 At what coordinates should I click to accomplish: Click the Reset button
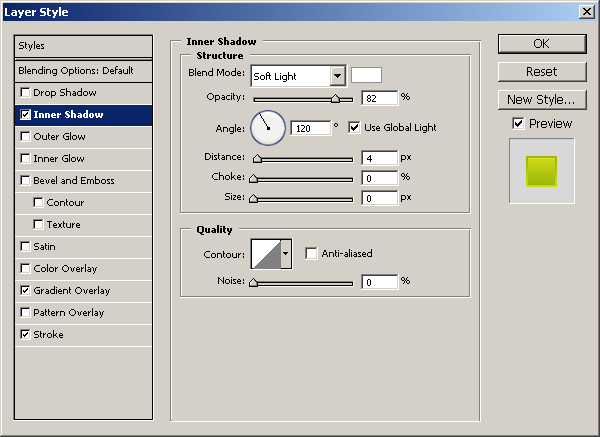(542, 72)
